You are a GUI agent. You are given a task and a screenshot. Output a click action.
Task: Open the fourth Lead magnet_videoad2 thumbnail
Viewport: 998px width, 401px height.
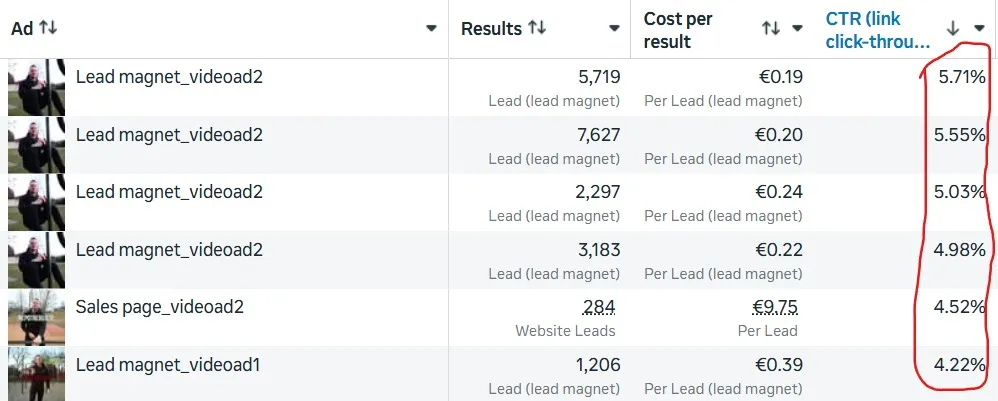click(36, 260)
